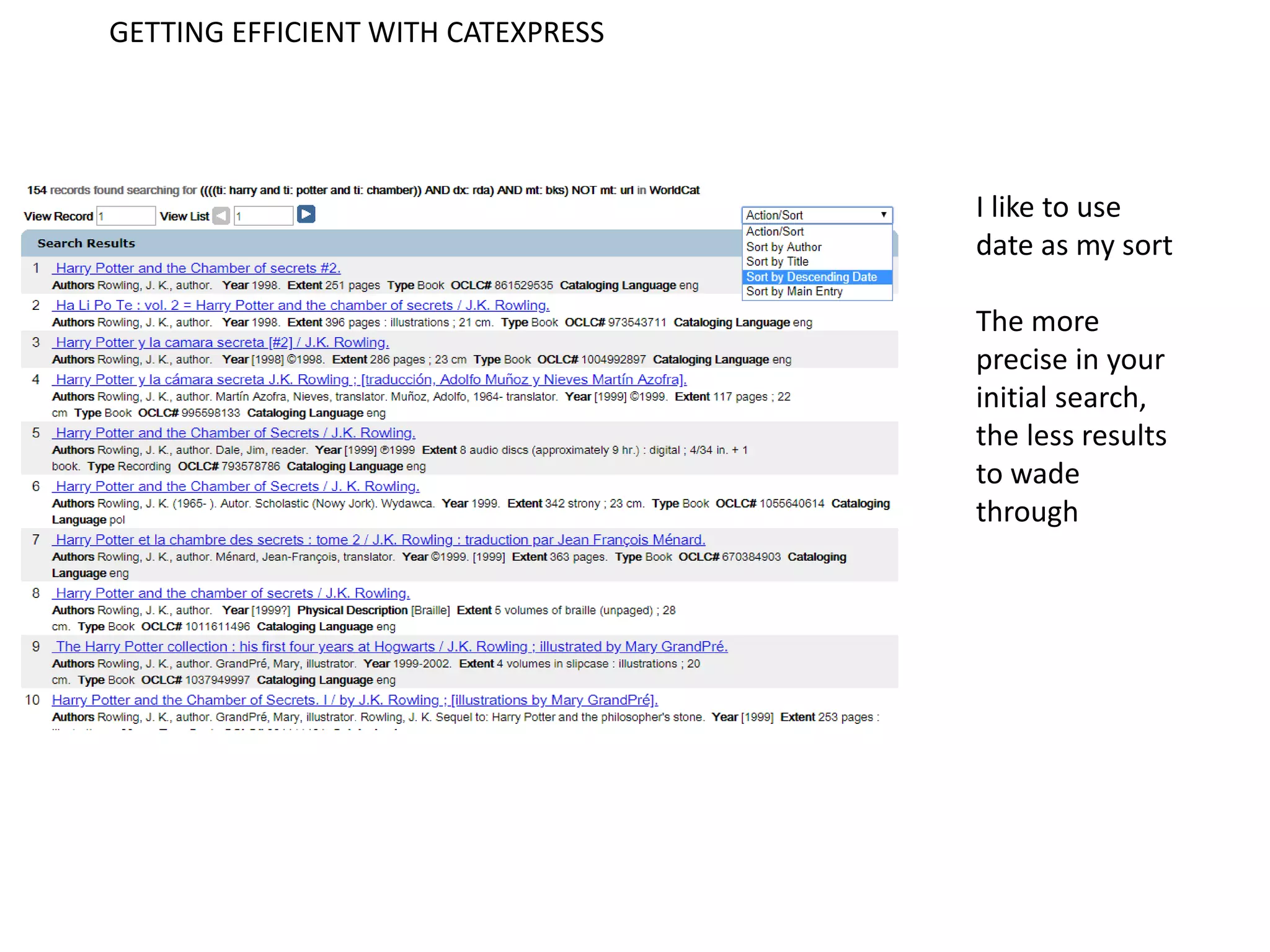Click the slide title 'Getting Efficient with CatExpress'

point(357,32)
